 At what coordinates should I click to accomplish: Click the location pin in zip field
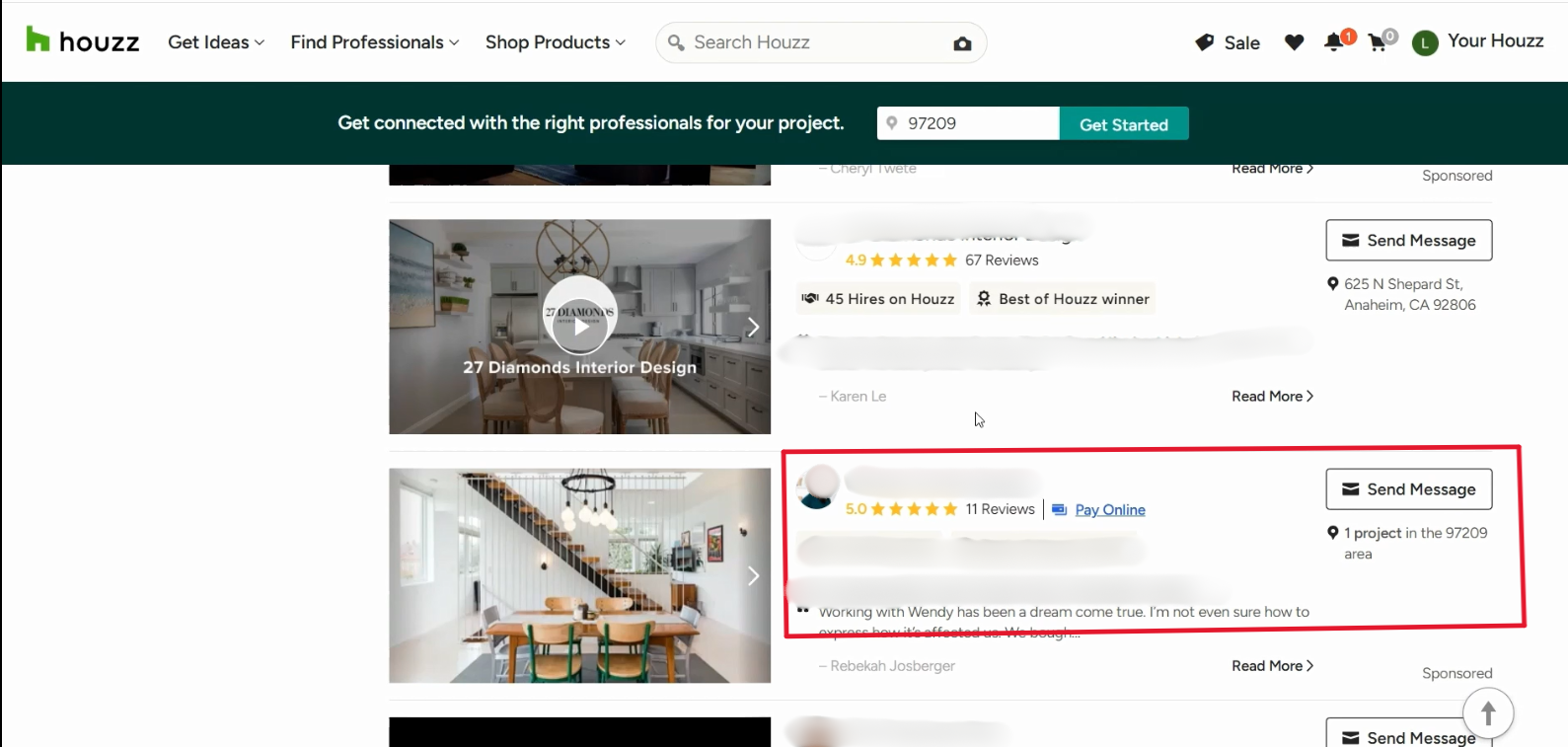(x=892, y=123)
